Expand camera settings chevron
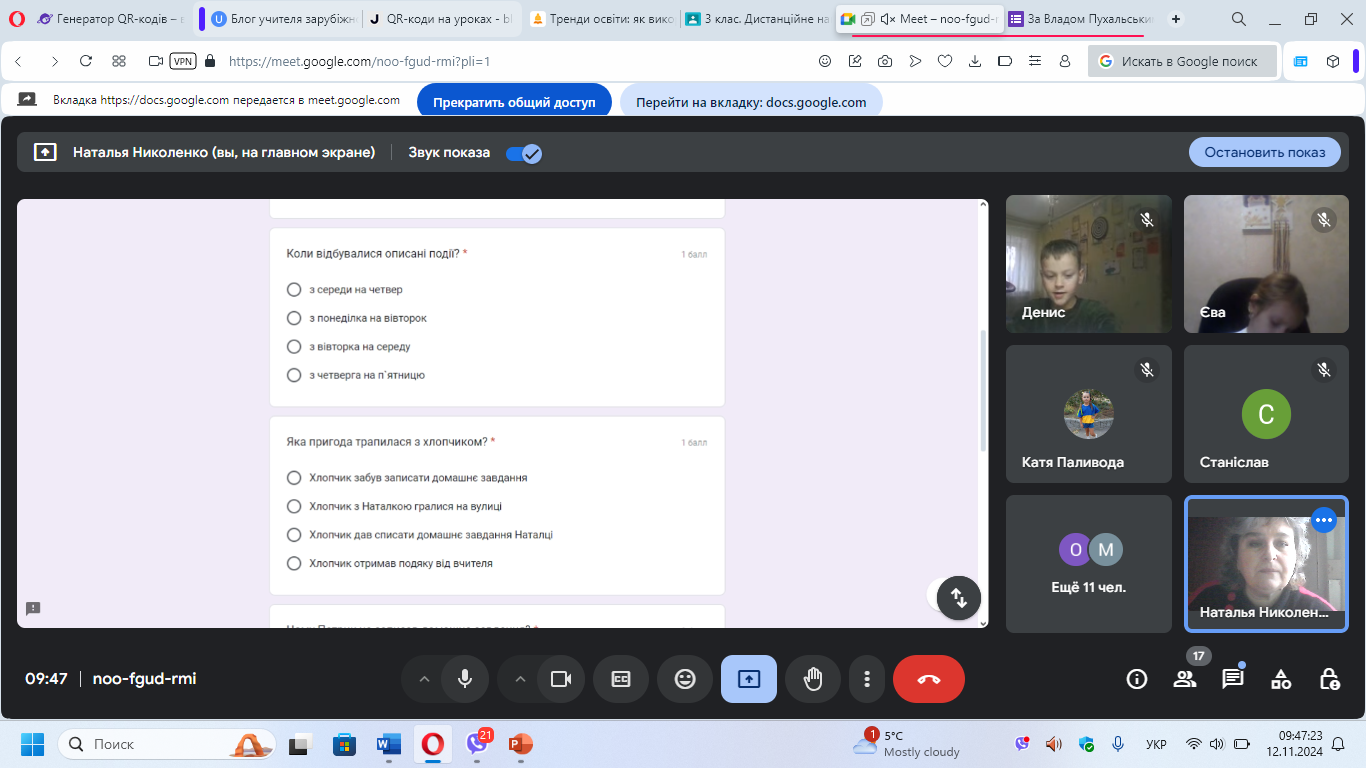Image resolution: width=1366 pixels, height=768 pixels. (x=520, y=679)
